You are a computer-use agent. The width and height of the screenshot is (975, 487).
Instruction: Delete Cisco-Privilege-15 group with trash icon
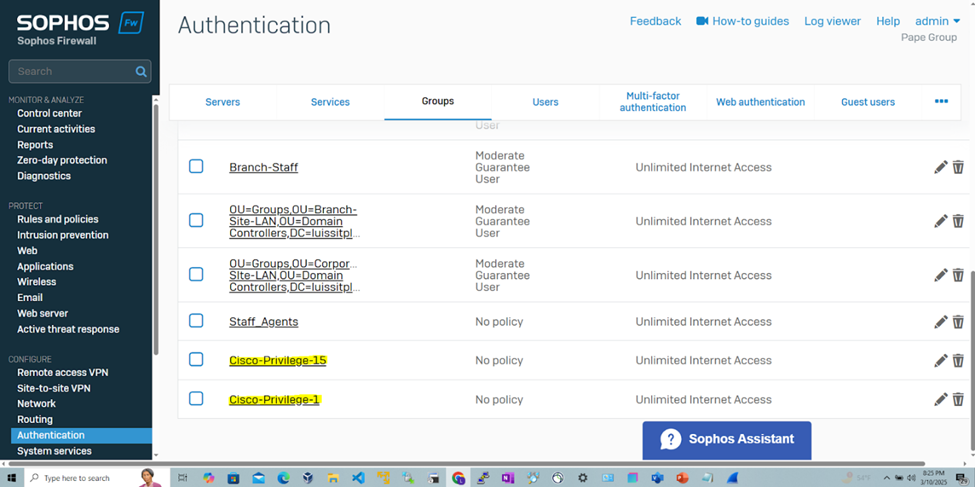pyautogui.click(x=958, y=360)
